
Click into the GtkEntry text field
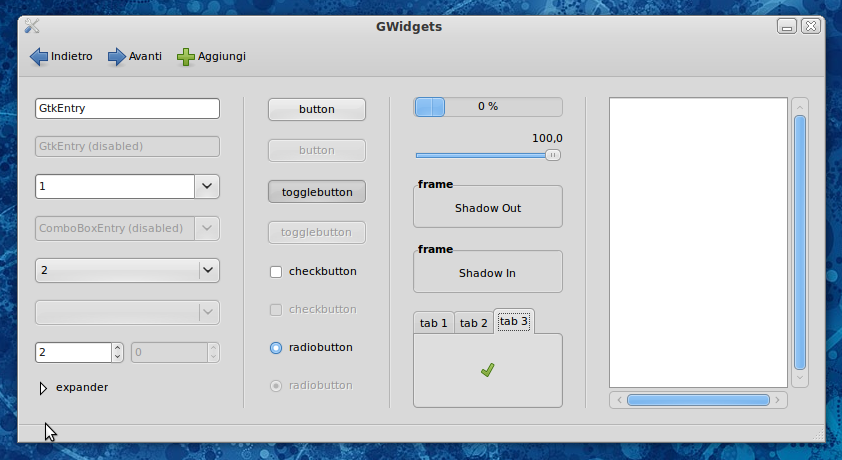tap(127, 108)
